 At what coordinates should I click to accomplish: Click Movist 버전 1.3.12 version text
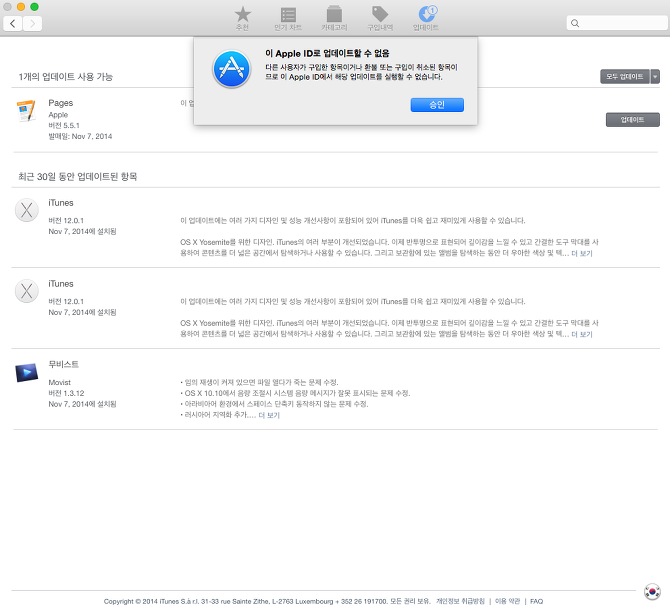click(66, 393)
